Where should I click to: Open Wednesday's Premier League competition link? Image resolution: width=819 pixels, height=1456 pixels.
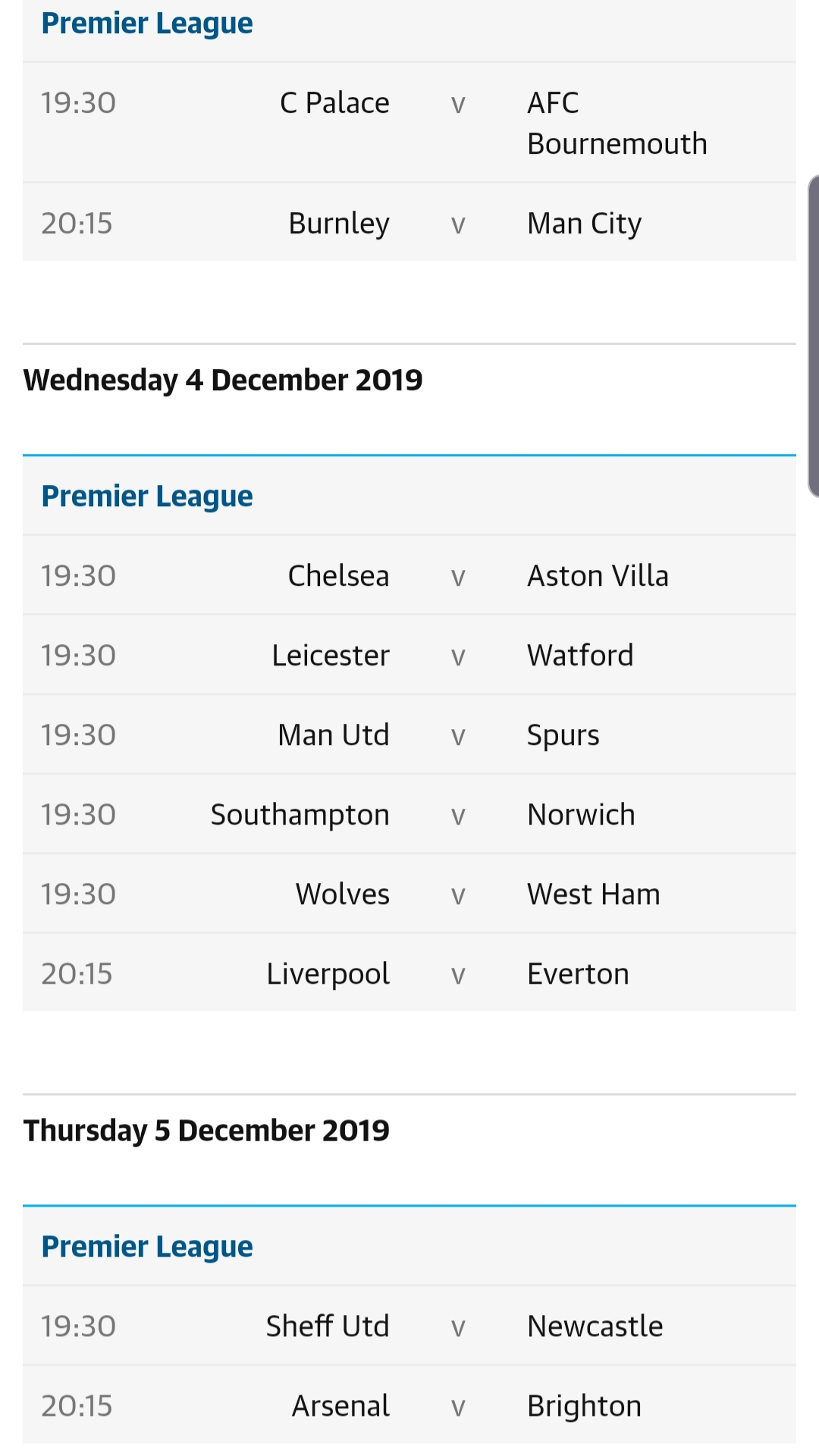(x=147, y=496)
